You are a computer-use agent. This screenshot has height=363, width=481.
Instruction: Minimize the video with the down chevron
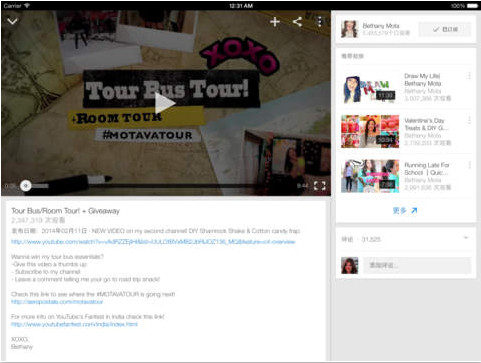click(x=13, y=22)
